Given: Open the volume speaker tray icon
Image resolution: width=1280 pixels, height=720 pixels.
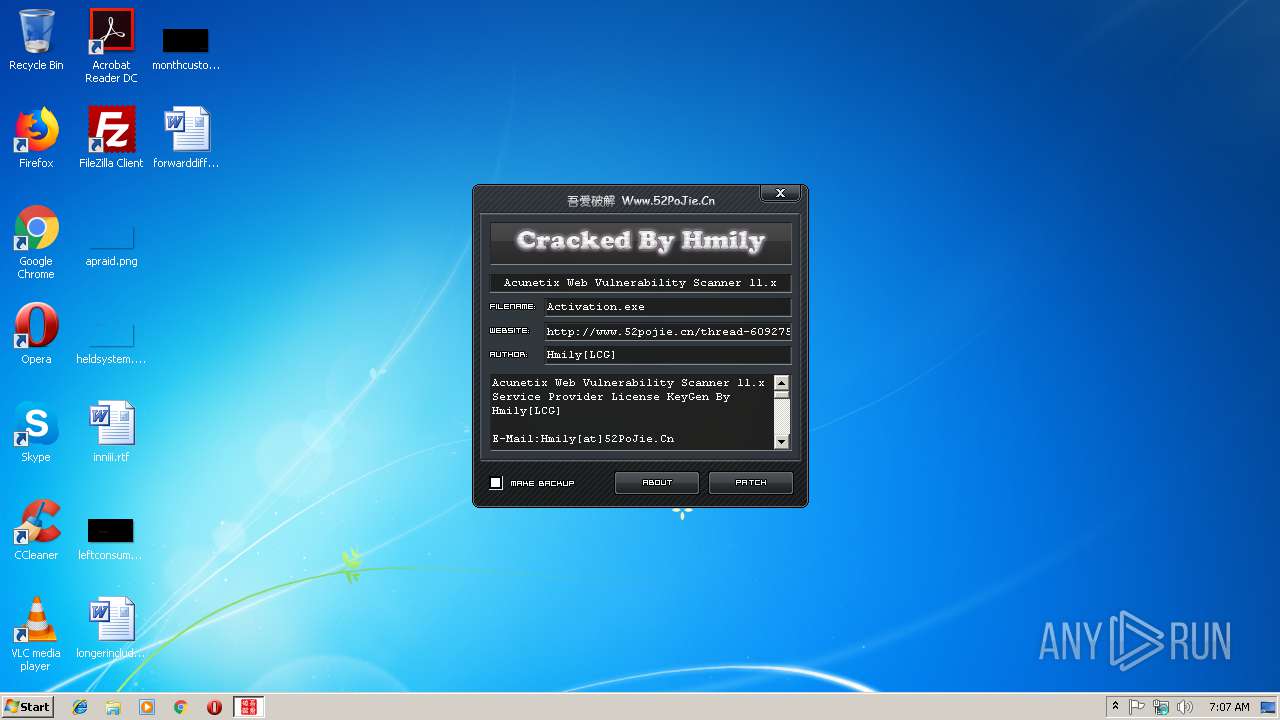Looking at the screenshot, I should click(x=1185, y=707).
